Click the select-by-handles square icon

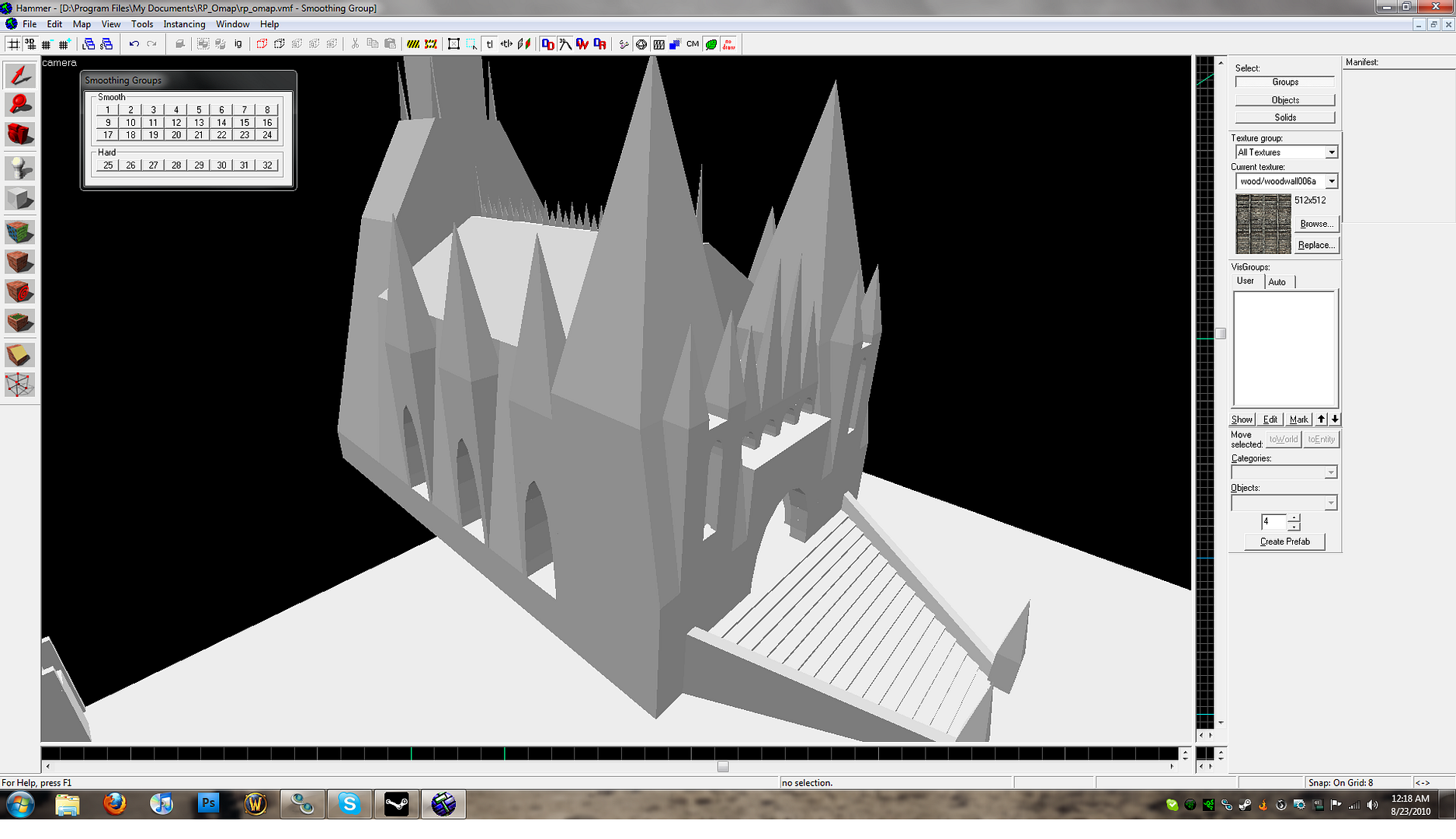click(454, 44)
